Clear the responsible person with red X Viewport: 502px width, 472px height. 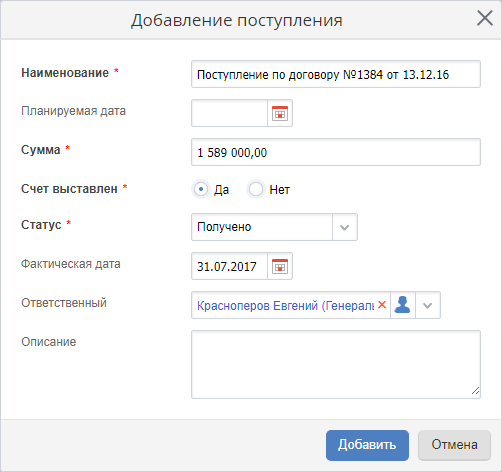[x=382, y=305]
